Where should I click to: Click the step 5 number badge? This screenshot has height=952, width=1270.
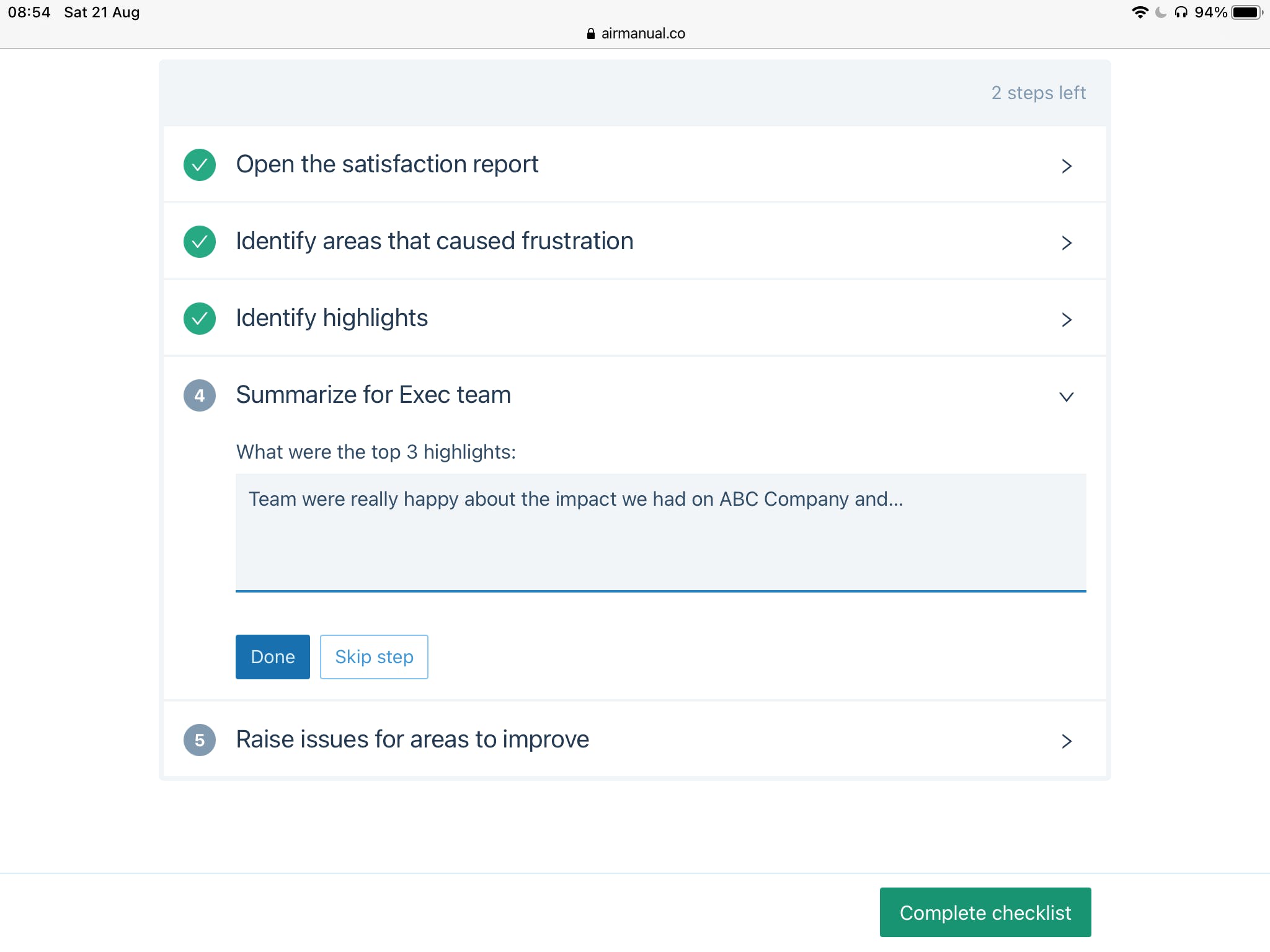click(x=199, y=740)
